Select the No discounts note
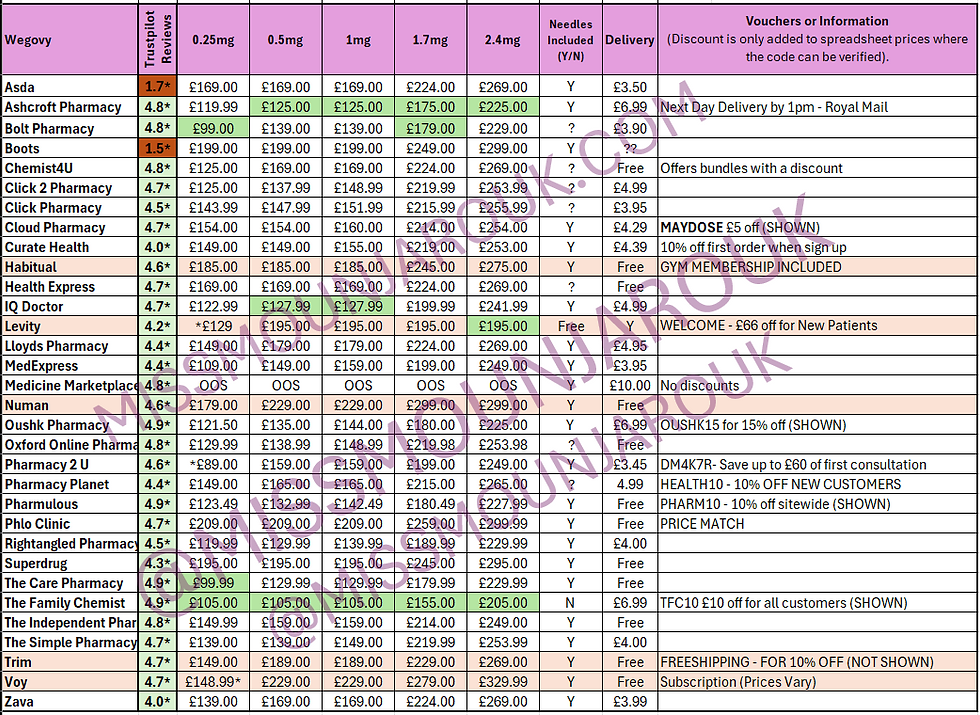This screenshot has height=715, width=980. [x=818, y=386]
